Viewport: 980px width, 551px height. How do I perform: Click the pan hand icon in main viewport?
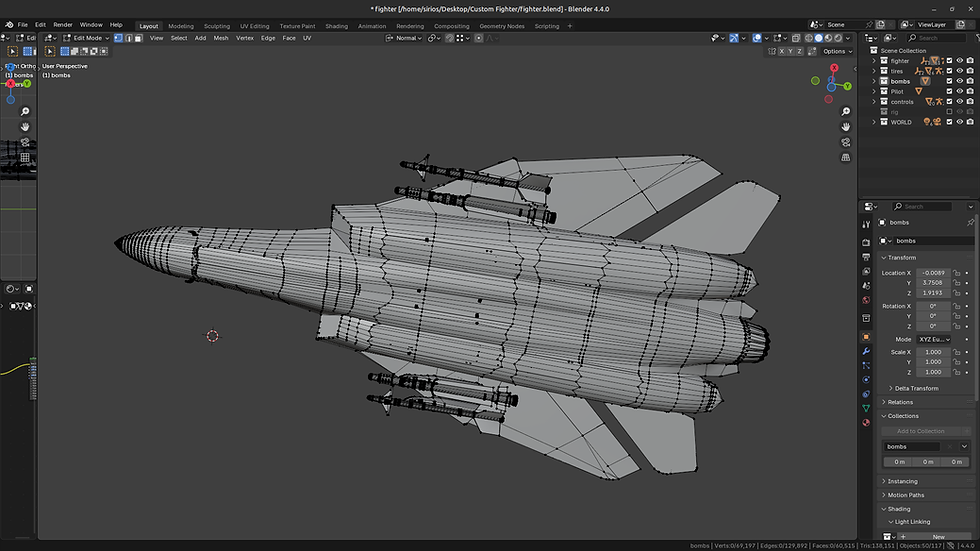(x=846, y=127)
